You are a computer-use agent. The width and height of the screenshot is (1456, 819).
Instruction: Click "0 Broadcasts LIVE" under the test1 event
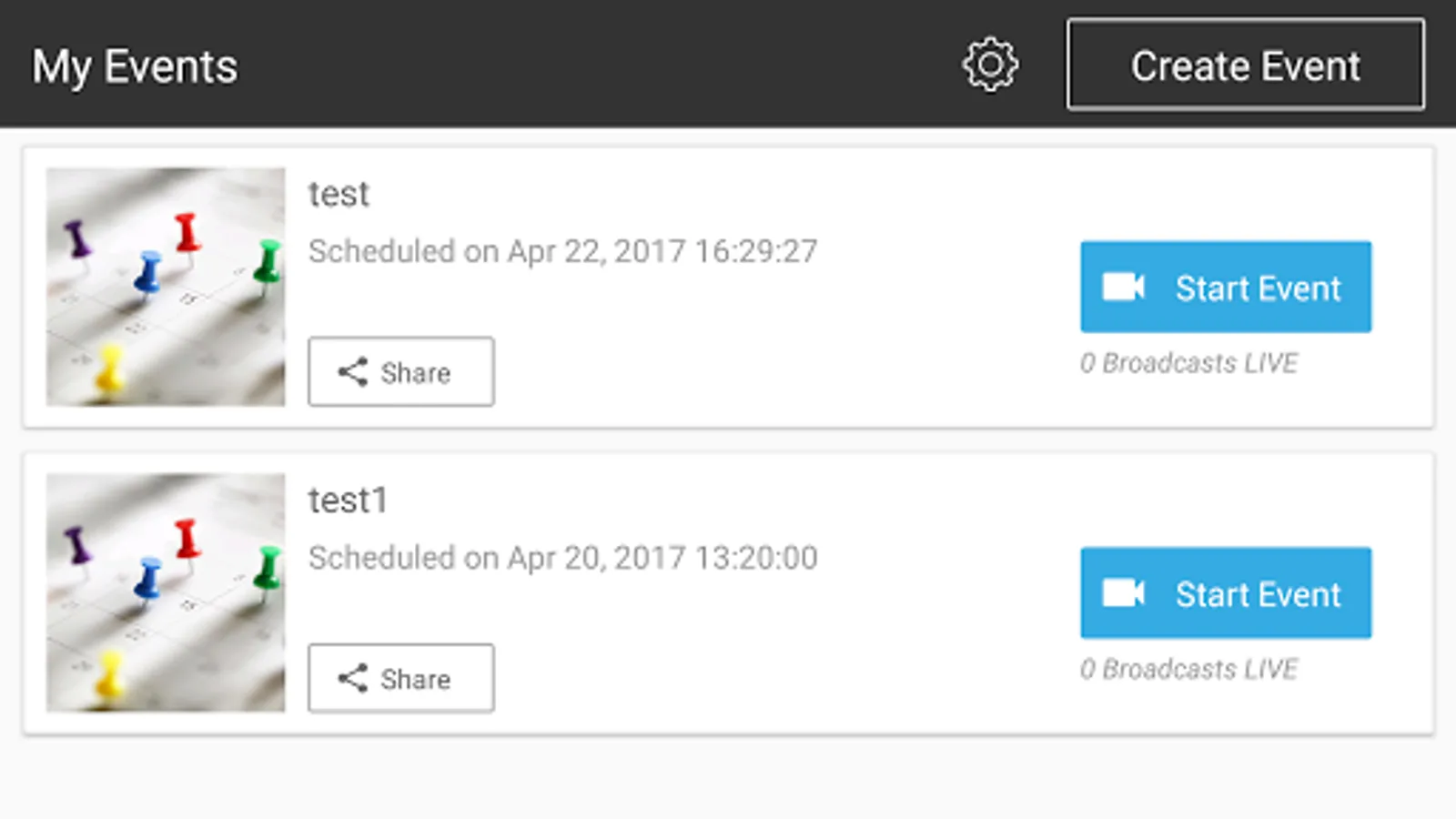[x=1188, y=670]
